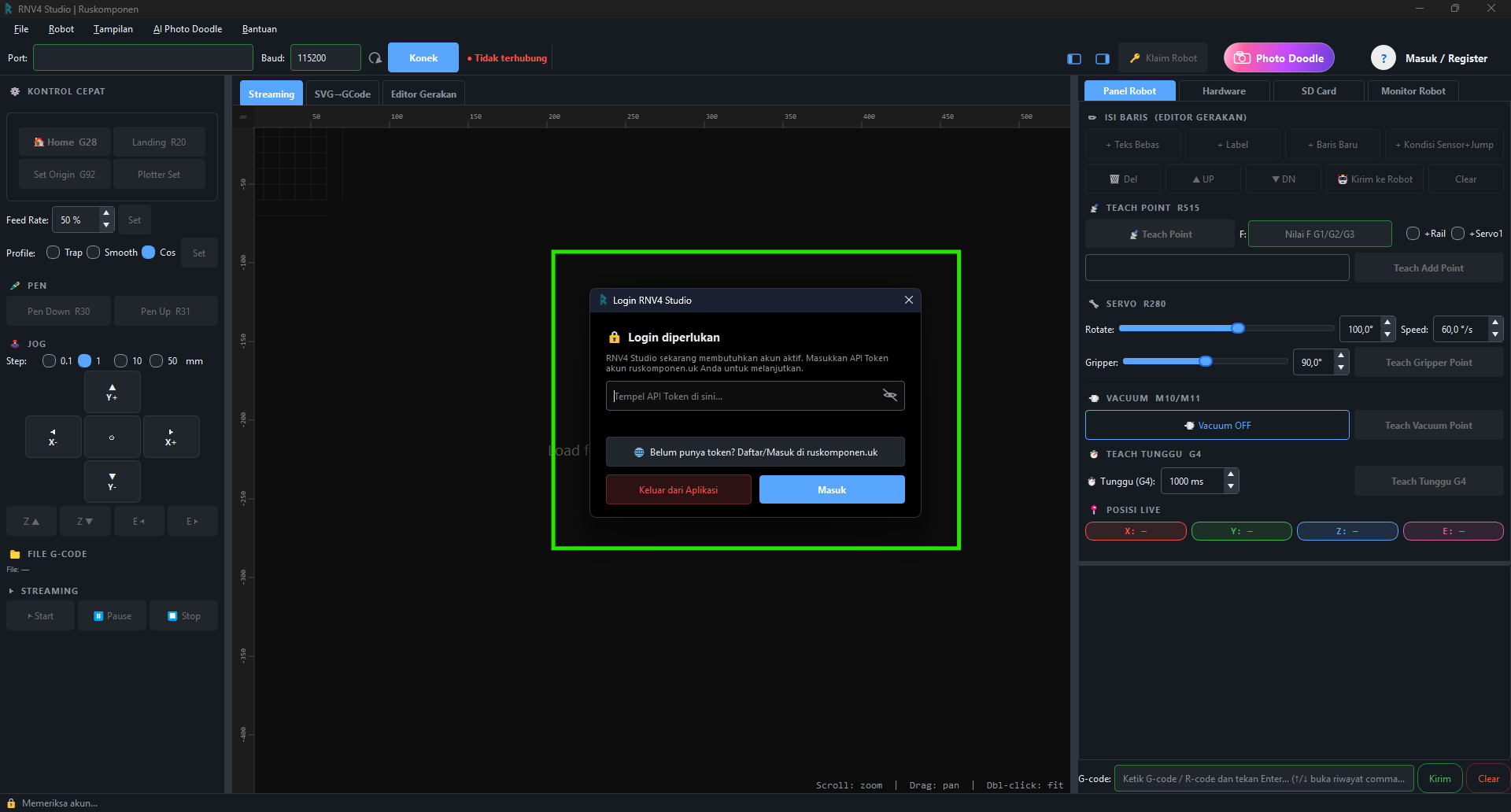Start streaming with Start button
Image resolution: width=1511 pixels, height=812 pixels.
click(x=40, y=616)
